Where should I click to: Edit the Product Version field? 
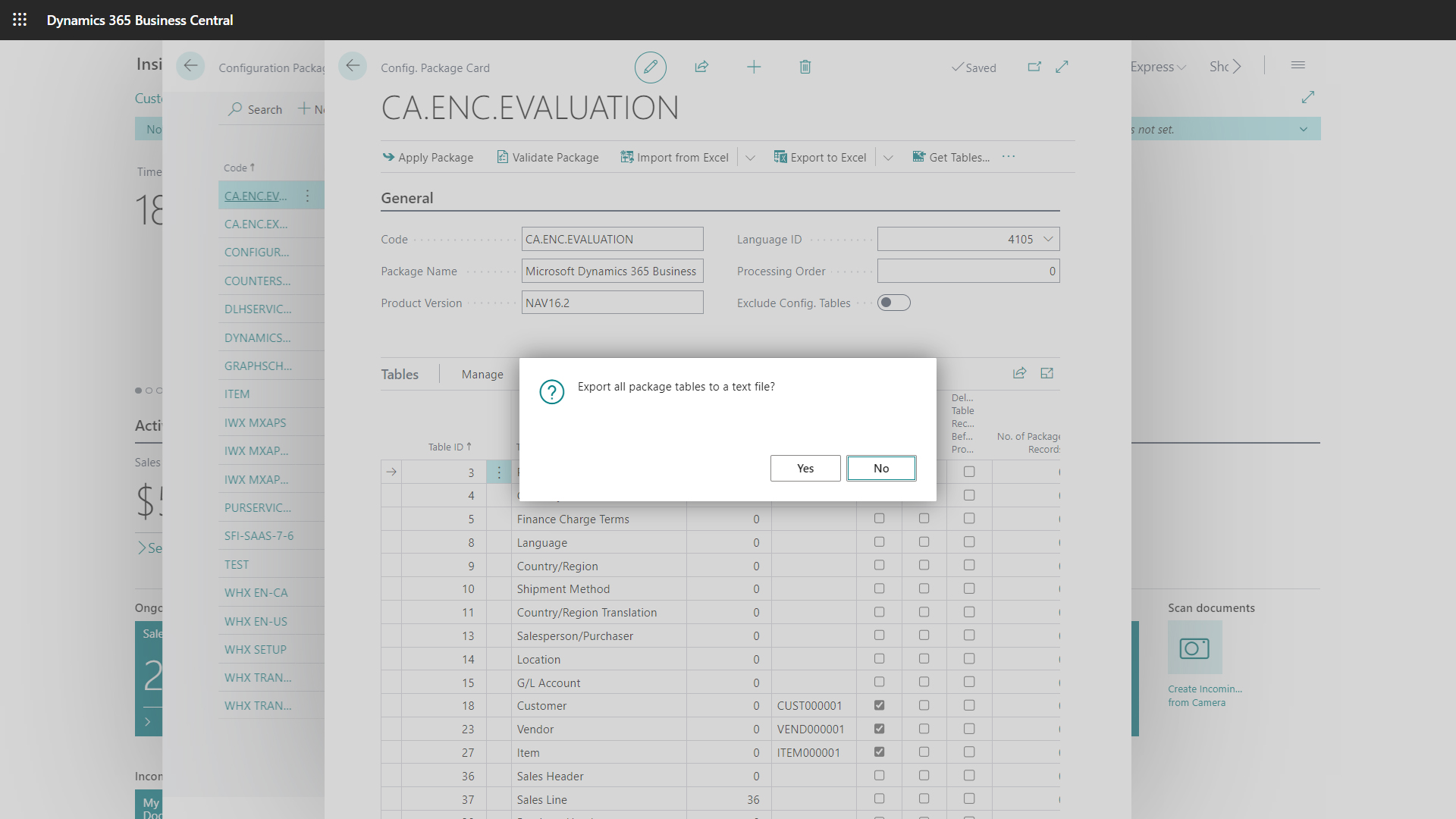(612, 302)
